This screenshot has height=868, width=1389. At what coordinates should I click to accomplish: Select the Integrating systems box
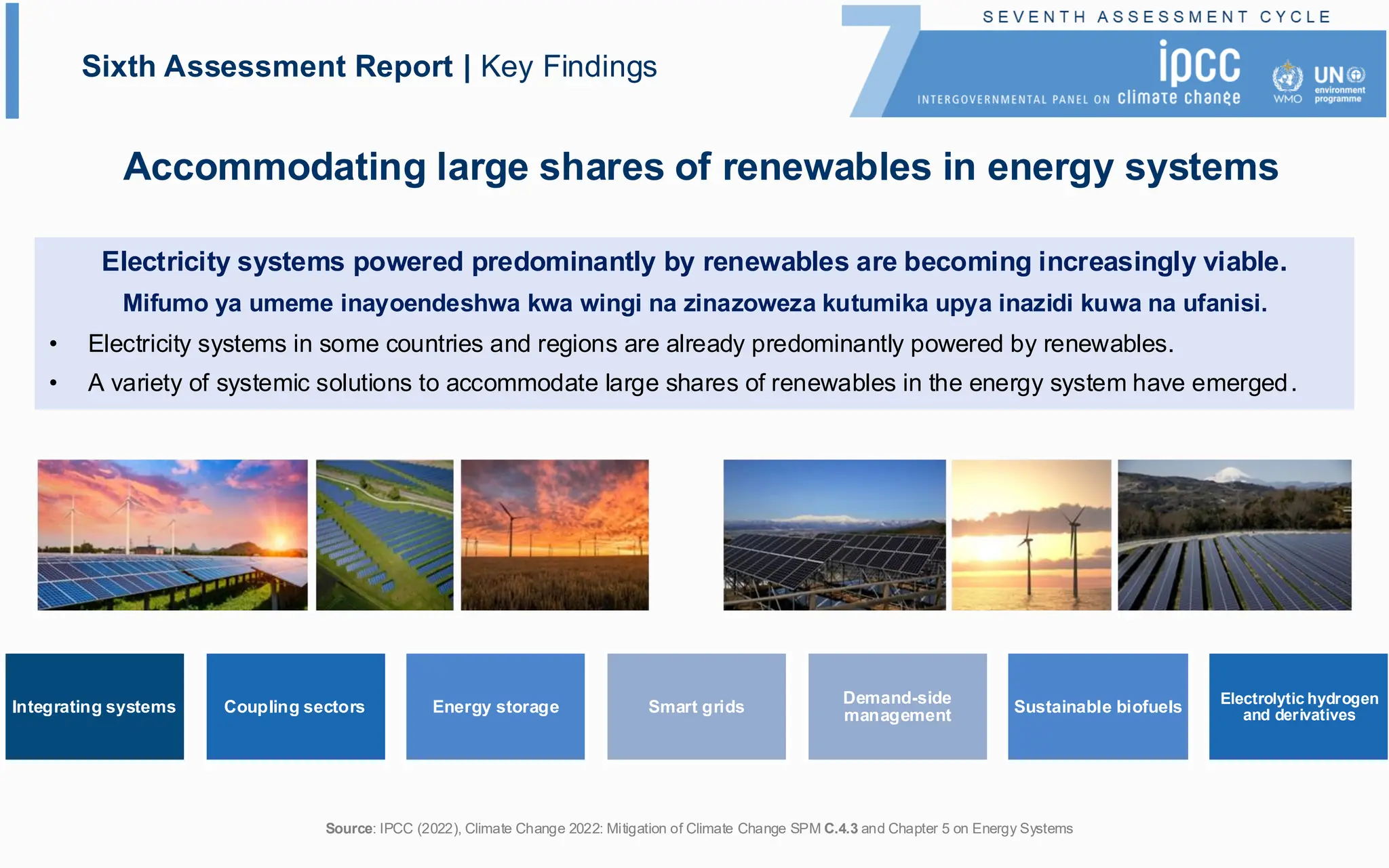[94, 706]
